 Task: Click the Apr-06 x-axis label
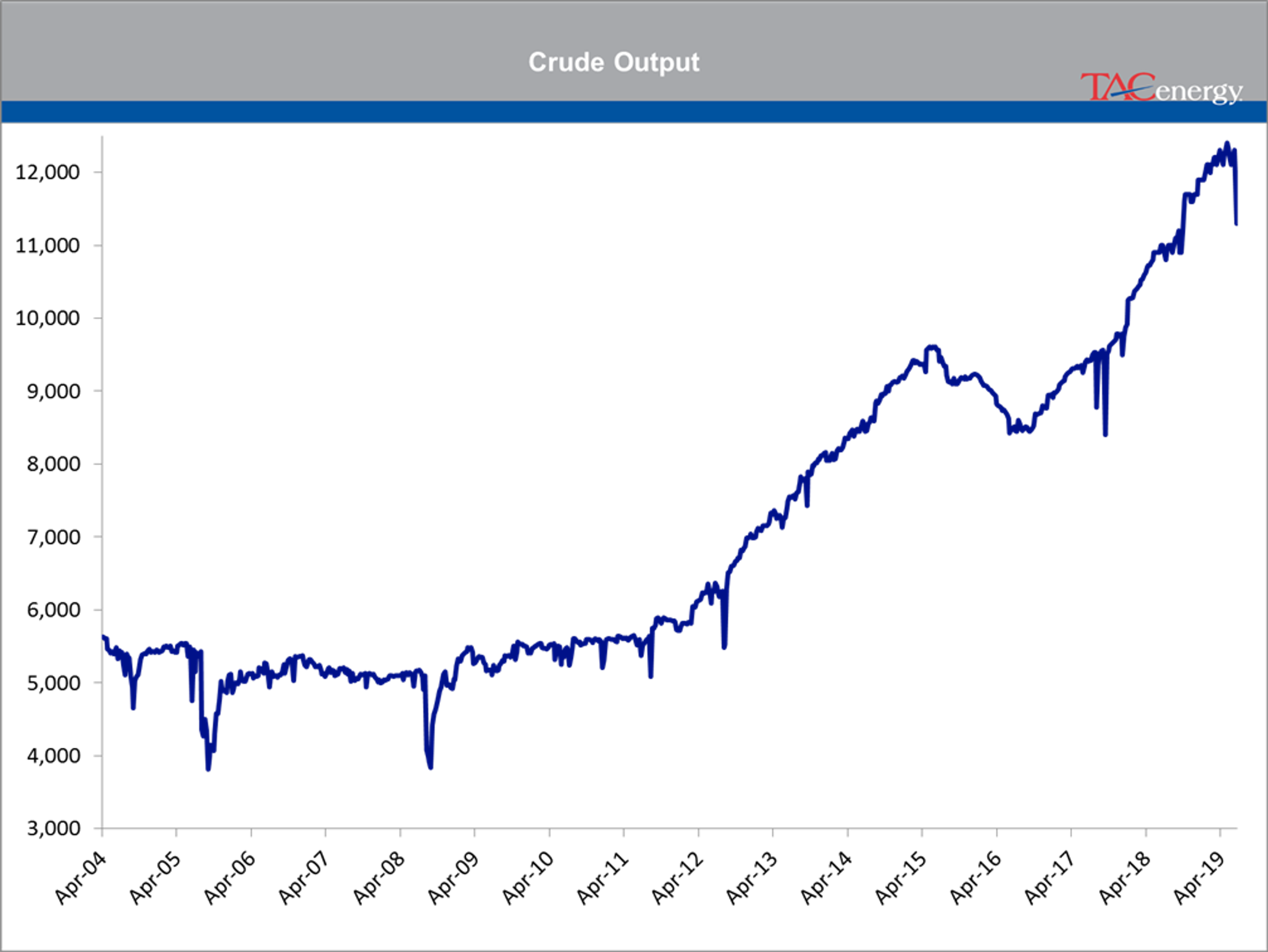coord(229,878)
